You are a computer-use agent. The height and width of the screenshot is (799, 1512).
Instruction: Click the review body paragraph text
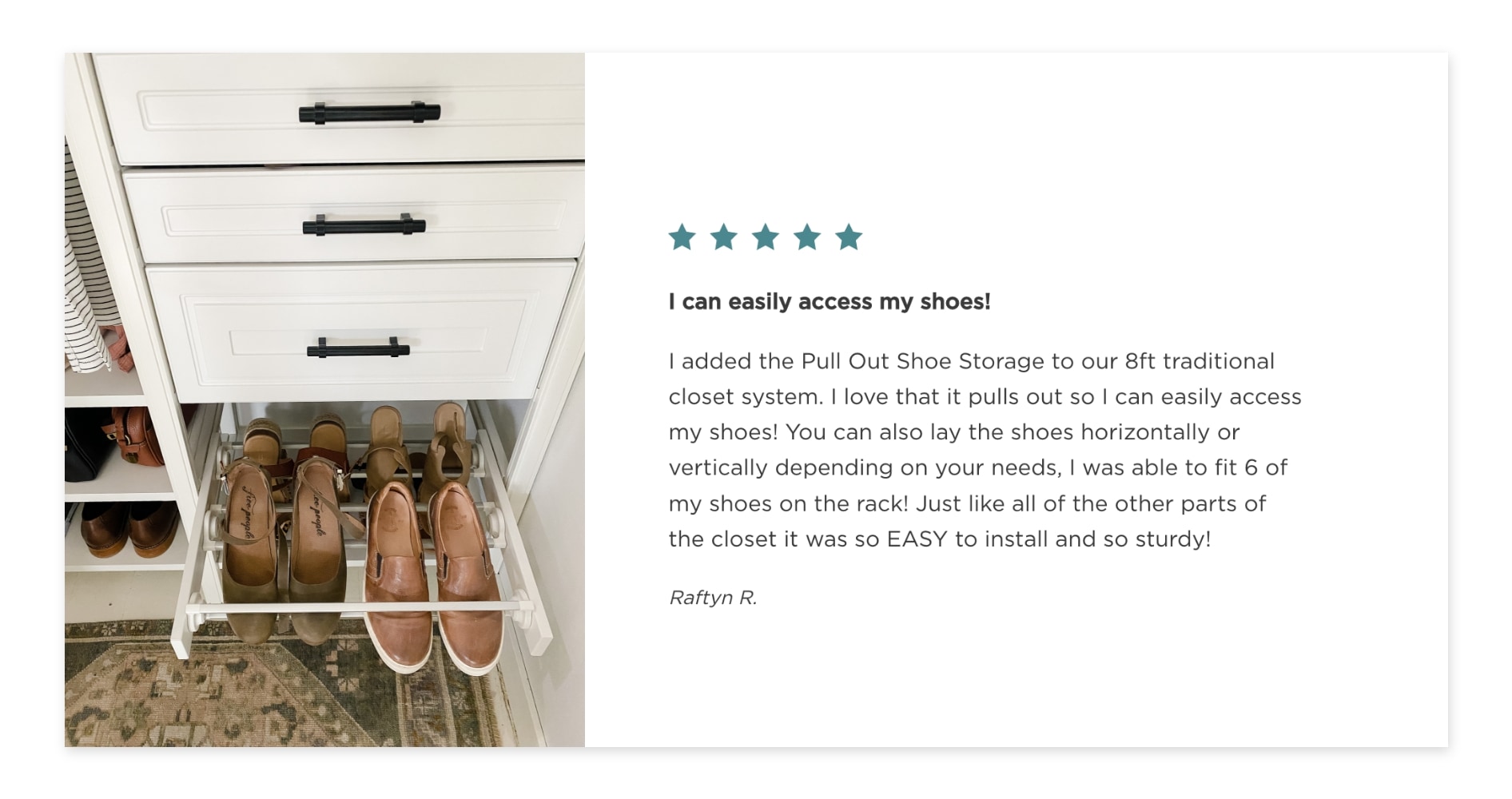[985, 450]
